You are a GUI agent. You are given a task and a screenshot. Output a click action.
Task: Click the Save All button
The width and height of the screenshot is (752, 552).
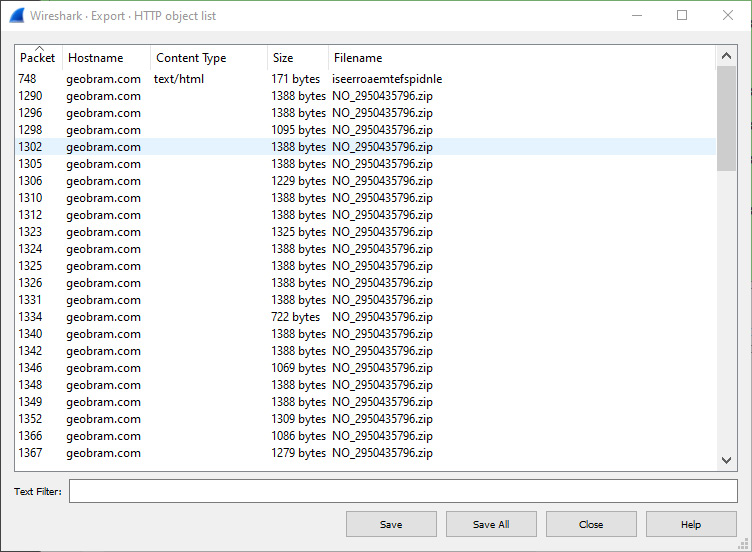pos(491,524)
